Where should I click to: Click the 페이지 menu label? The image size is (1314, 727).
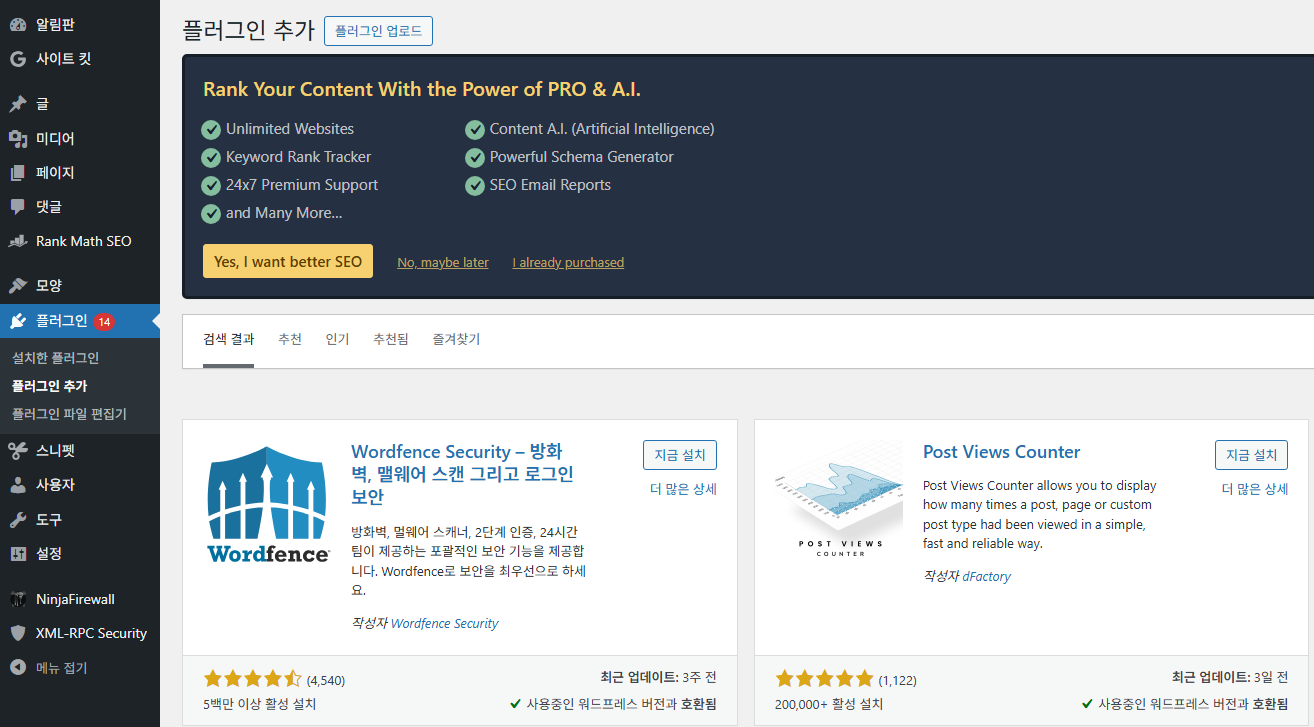pyautogui.click(x=55, y=172)
